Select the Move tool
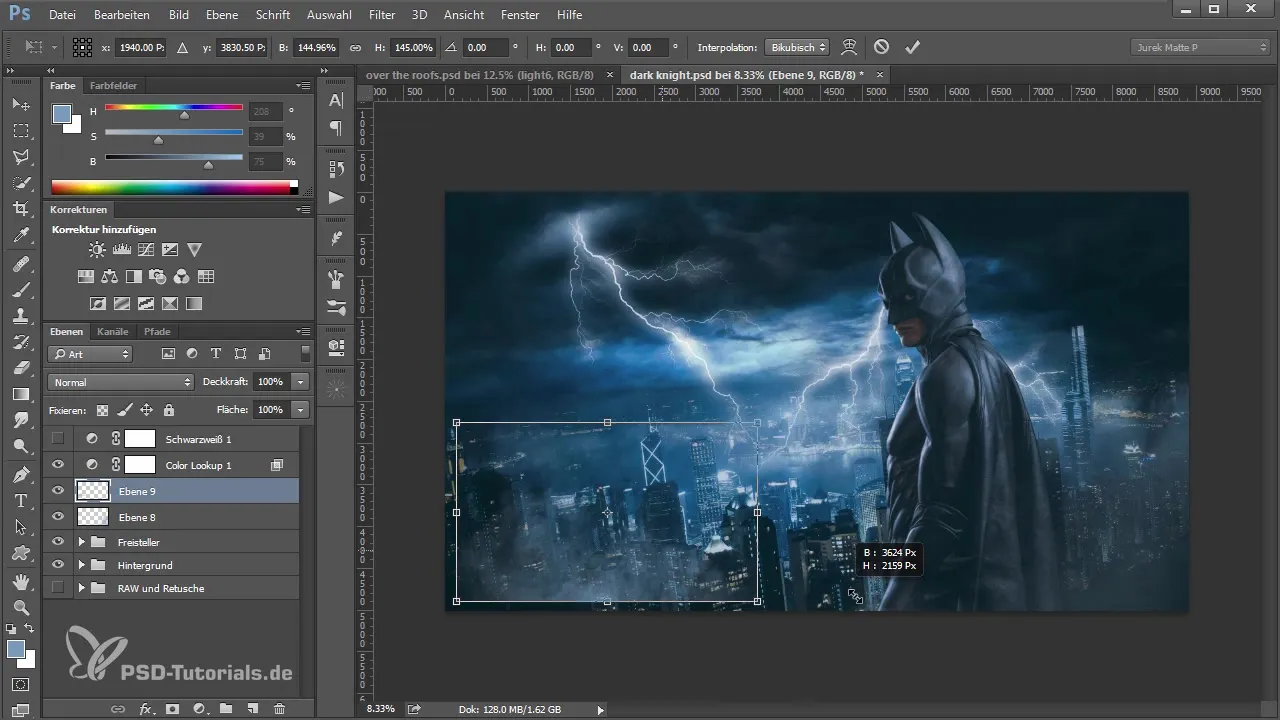 coord(21,104)
